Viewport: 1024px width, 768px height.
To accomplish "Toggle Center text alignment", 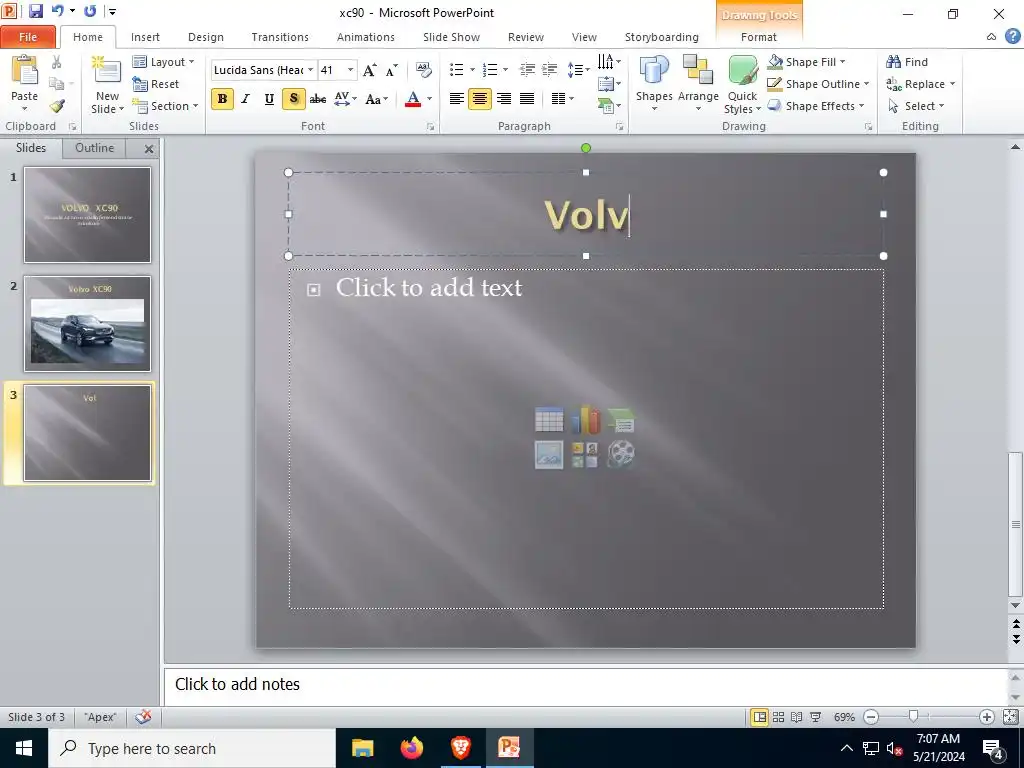I will pyautogui.click(x=480, y=99).
